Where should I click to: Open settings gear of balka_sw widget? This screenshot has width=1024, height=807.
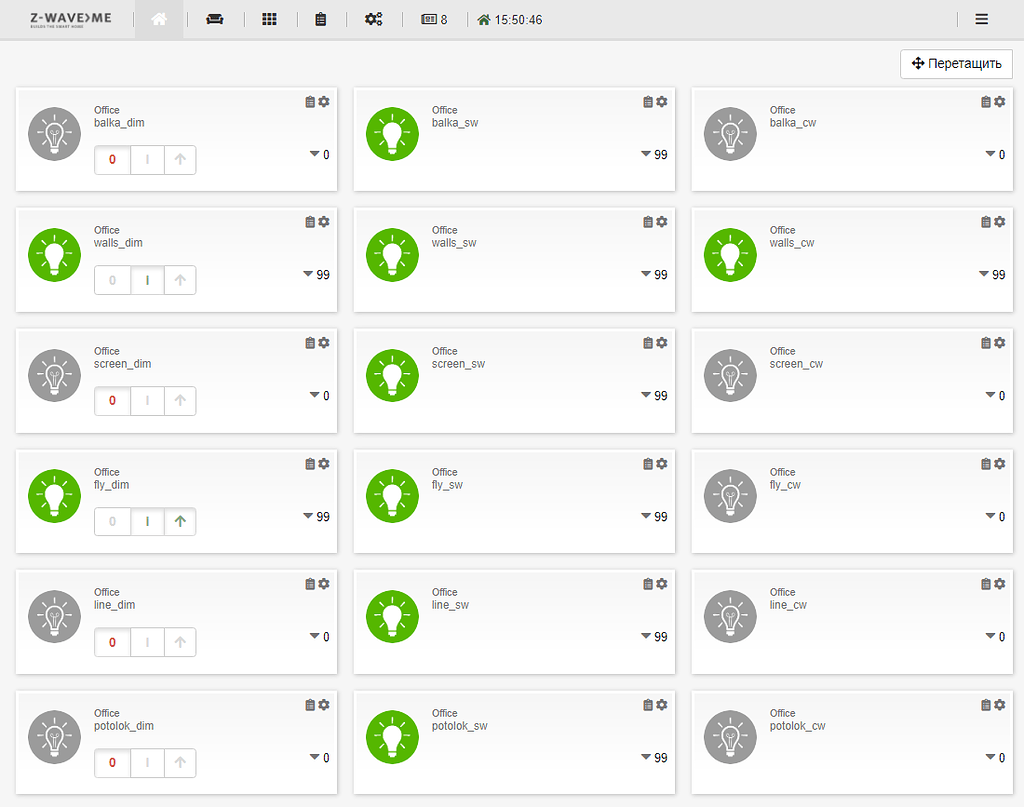662,102
